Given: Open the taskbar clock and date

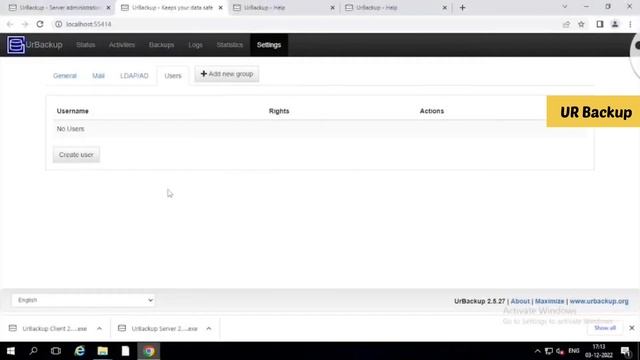Looking at the screenshot, I should (599, 351).
